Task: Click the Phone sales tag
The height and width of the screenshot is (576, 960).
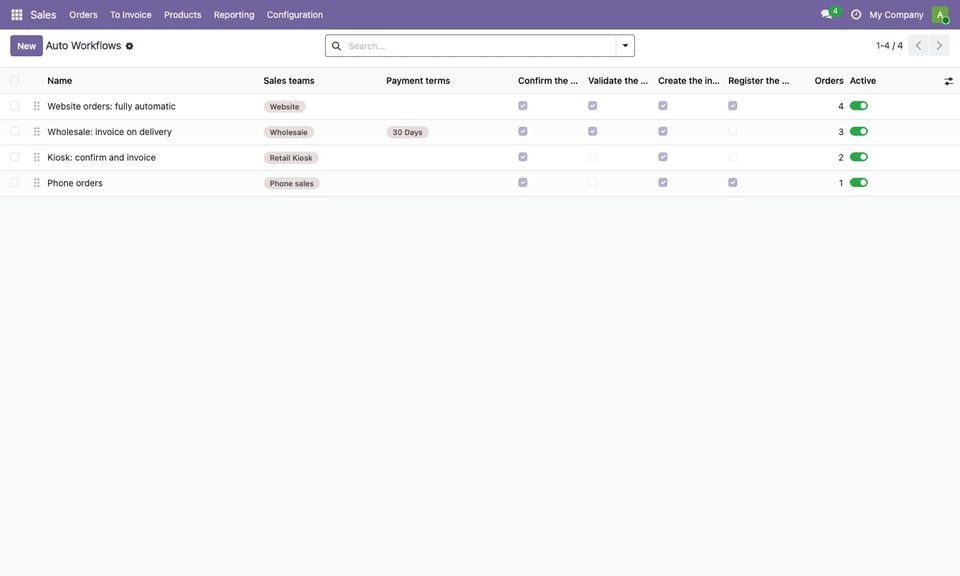Action: [x=291, y=184]
